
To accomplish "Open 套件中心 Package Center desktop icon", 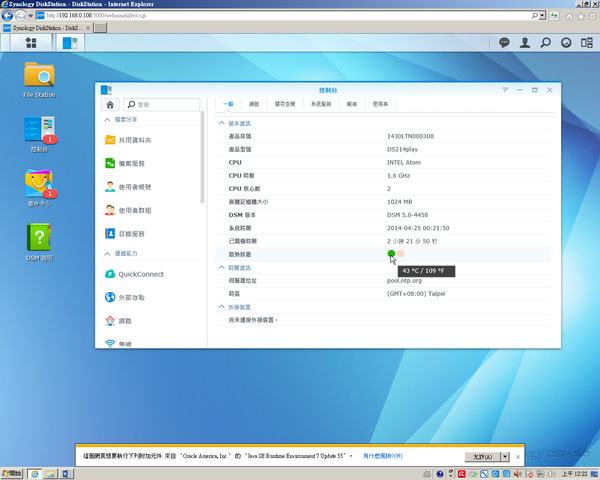I will 40,183.
